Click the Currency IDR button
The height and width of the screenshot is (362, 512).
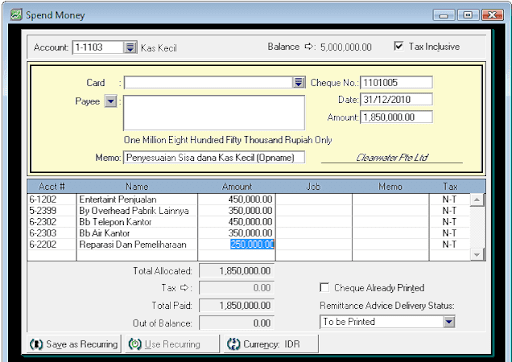271,344
